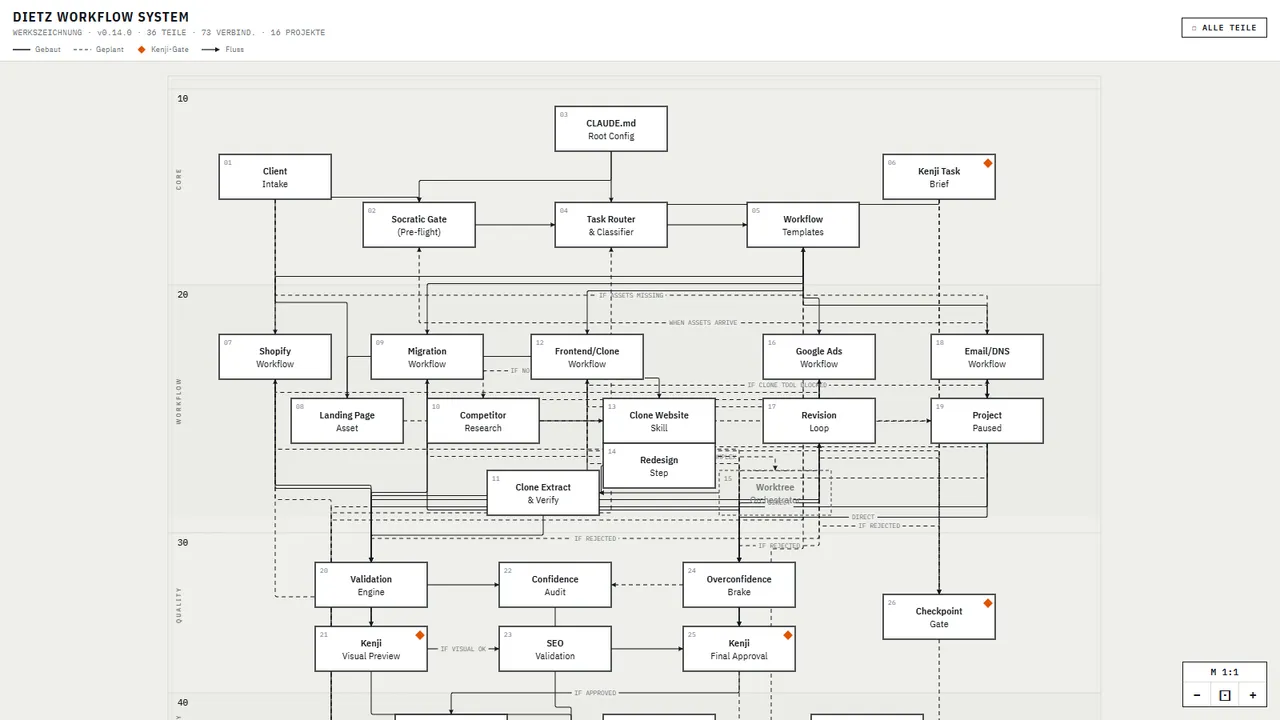Click the DIRECT connector label
This screenshot has width=1280, height=720.
(x=863, y=517)
